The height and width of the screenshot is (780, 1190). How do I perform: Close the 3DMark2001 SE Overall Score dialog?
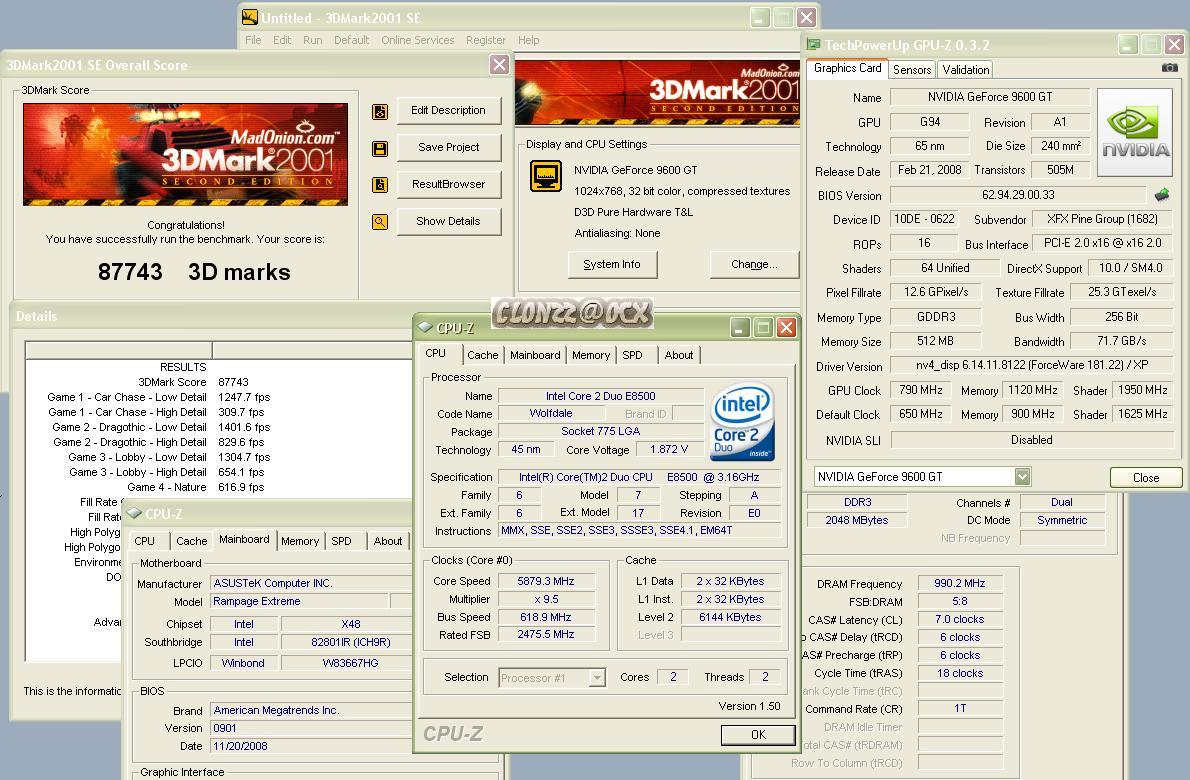coord(499,64)
